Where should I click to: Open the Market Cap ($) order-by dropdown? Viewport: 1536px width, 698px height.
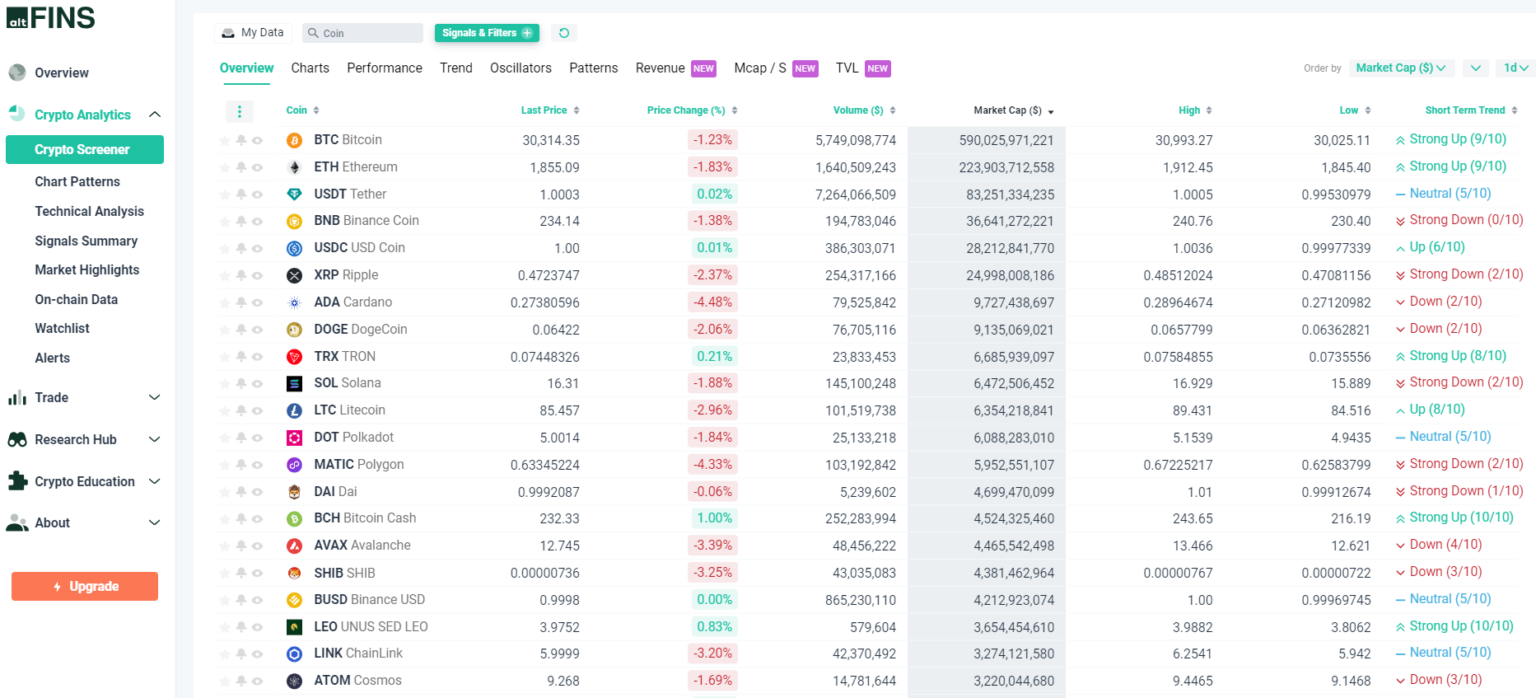pyautogui.click(x=1402, y=67)
